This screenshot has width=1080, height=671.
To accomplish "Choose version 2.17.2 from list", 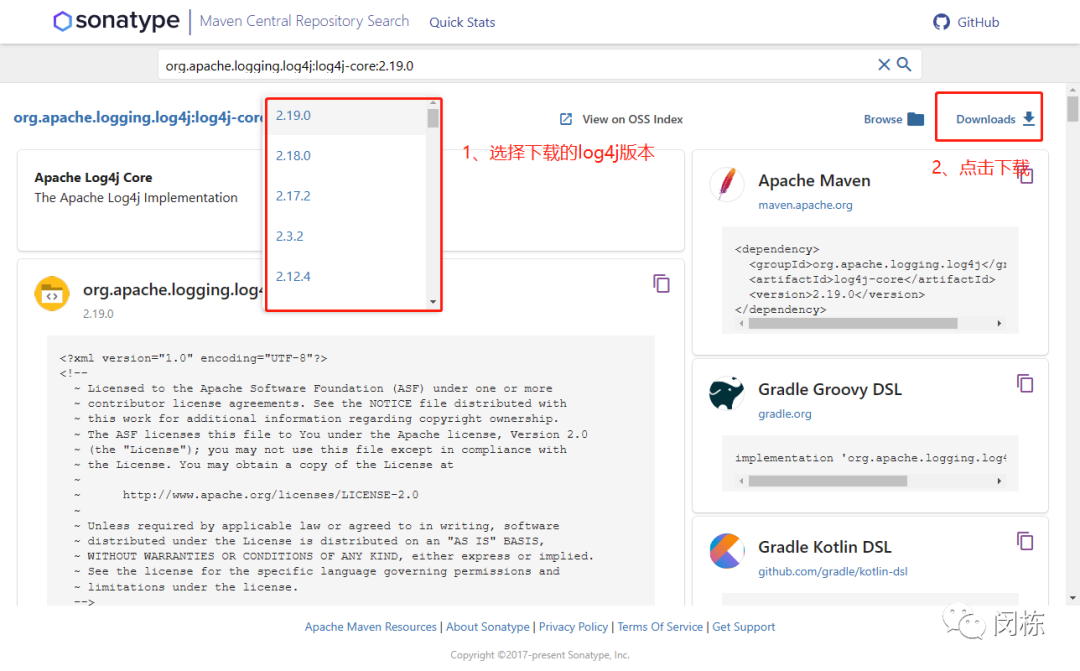I will pyautogui.click(x=347, y=196).
